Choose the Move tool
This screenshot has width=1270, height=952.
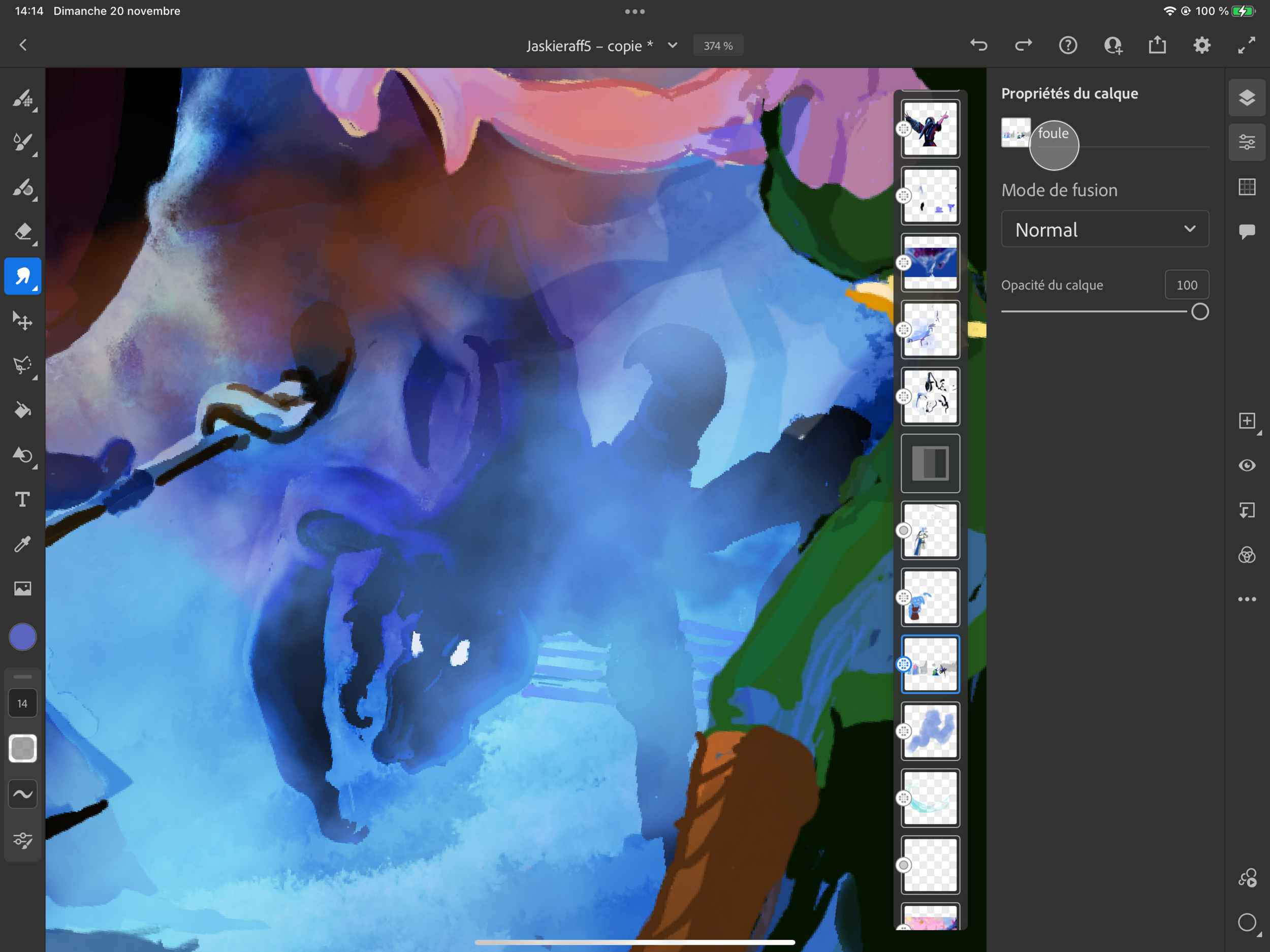point(22,321)
